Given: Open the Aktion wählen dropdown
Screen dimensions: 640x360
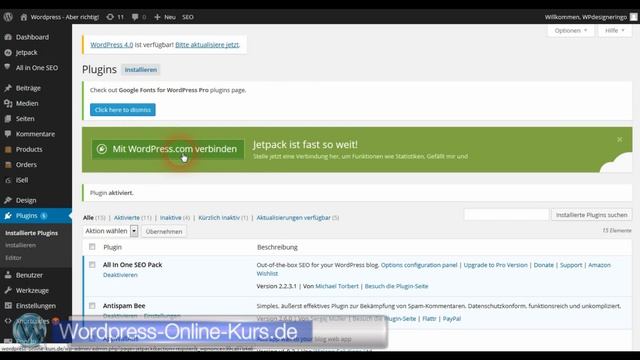Looking at the screenshot, I should (110, 231).
